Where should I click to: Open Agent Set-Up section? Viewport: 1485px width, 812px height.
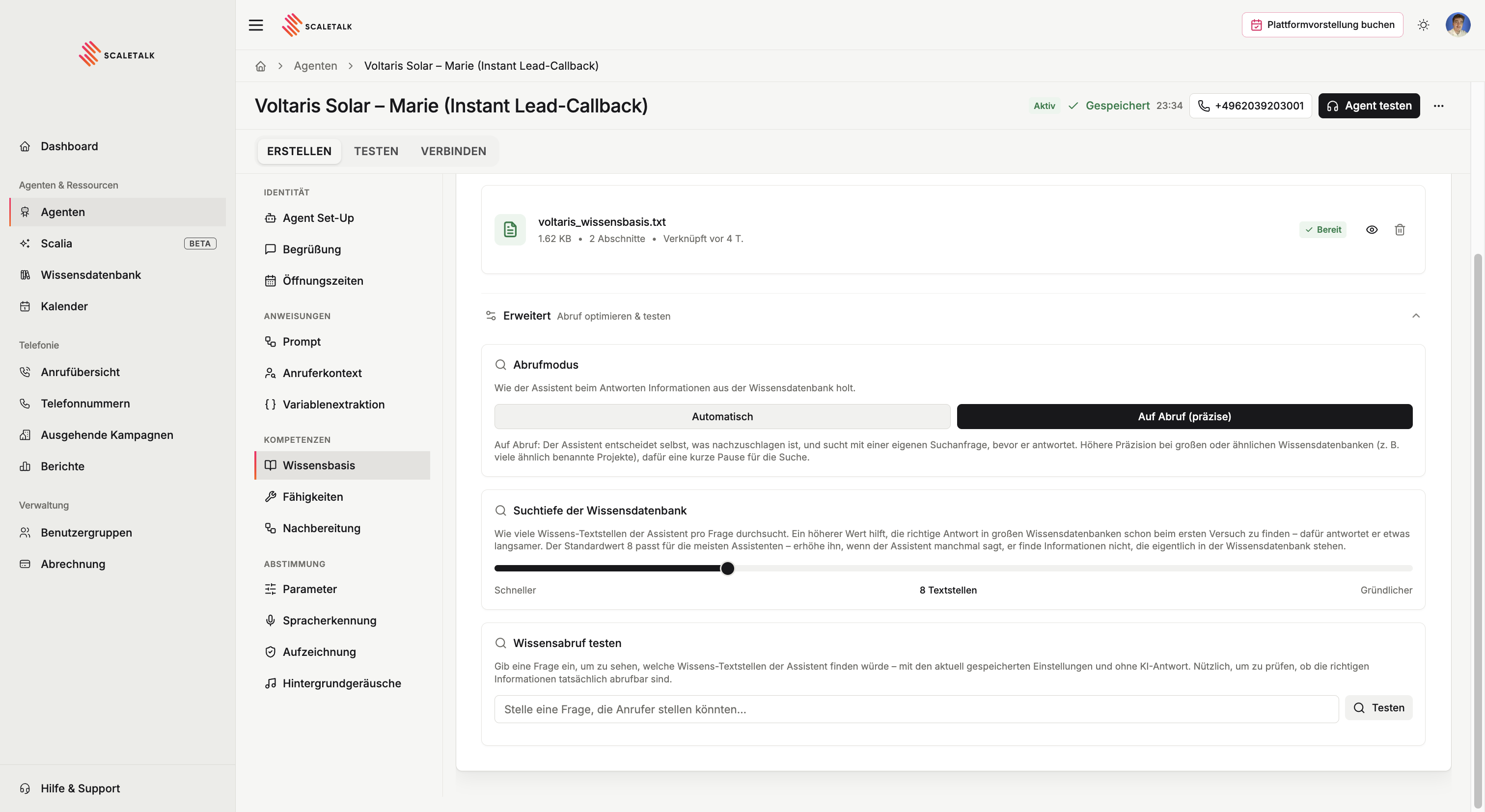point(342,218)
